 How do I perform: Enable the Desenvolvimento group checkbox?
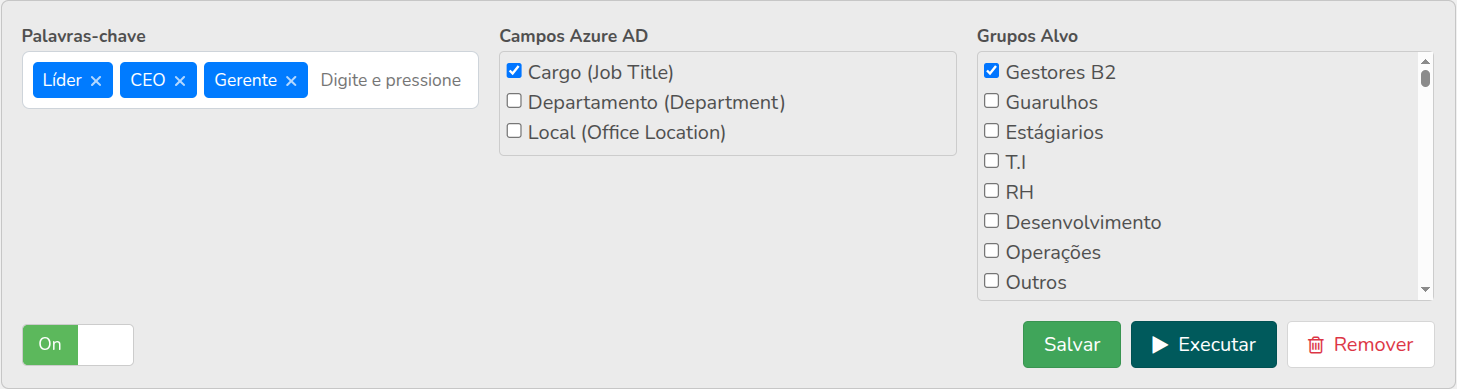pos(992,221)
